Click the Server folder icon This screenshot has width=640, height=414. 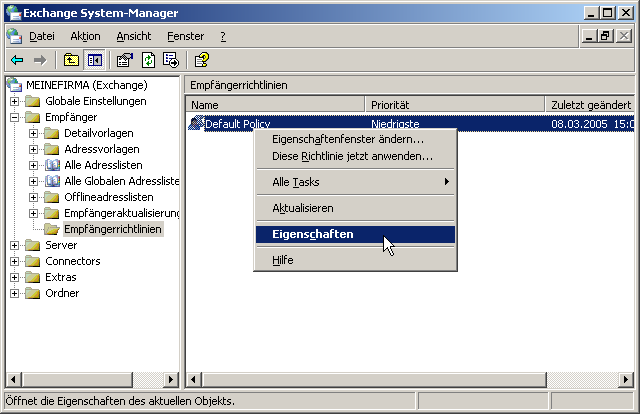coord(33,245)
